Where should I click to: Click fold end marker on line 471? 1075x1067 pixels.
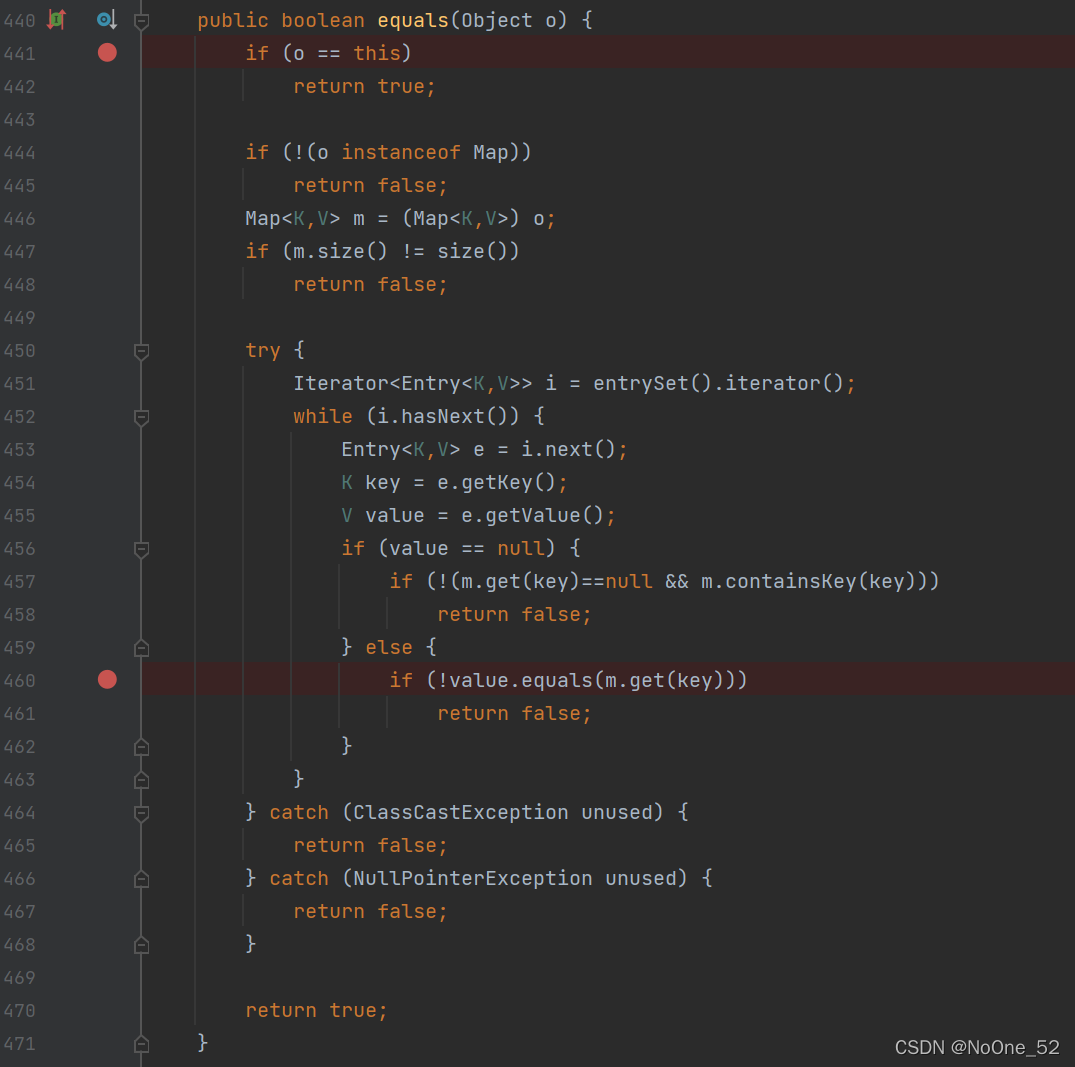(x=141, y=1044)
